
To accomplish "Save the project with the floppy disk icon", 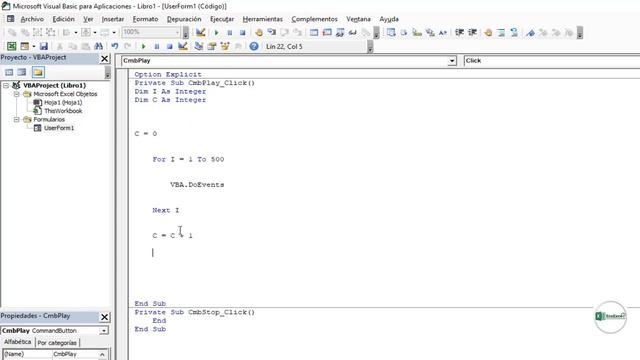I will [44, 47].
